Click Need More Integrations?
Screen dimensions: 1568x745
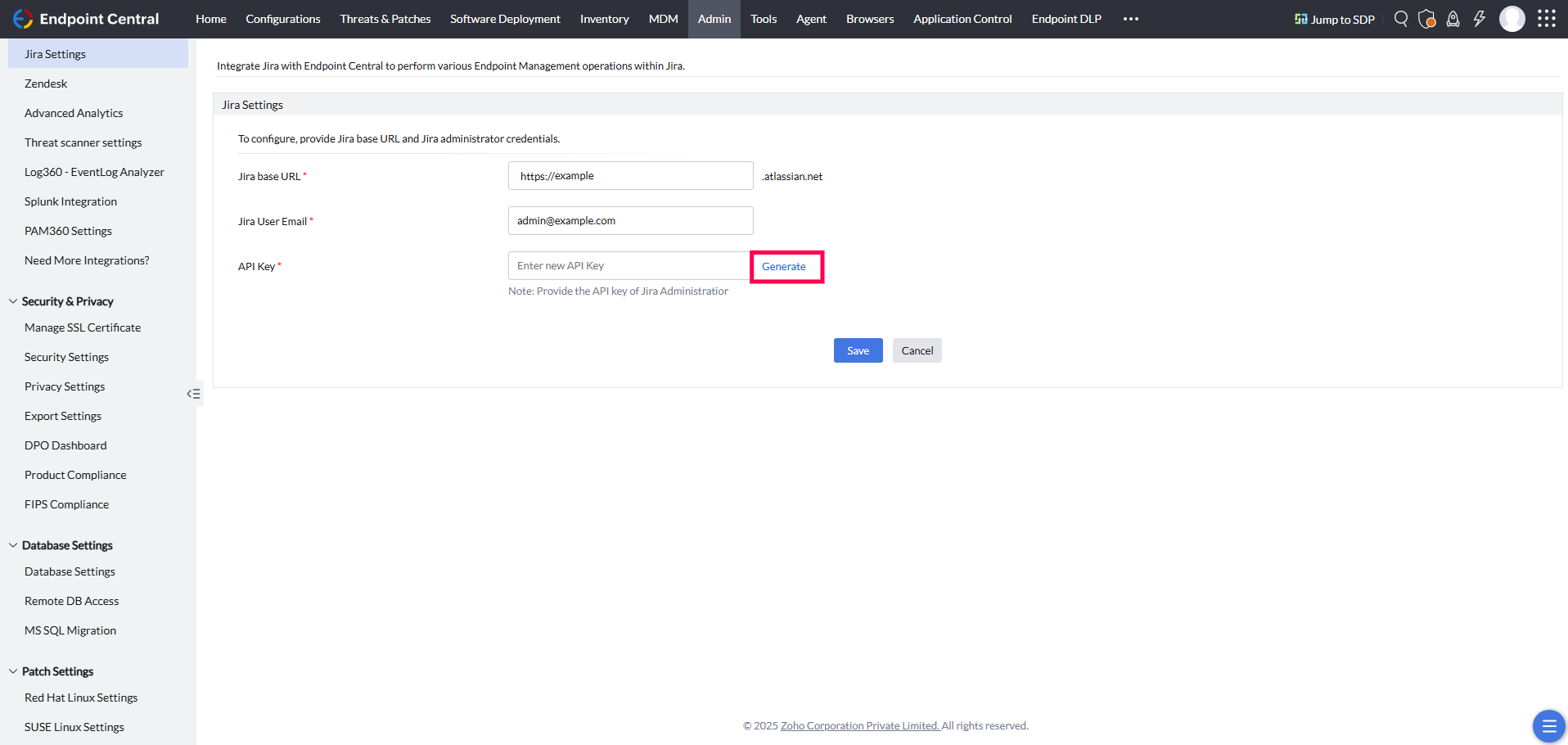click(x=87, y=260)
